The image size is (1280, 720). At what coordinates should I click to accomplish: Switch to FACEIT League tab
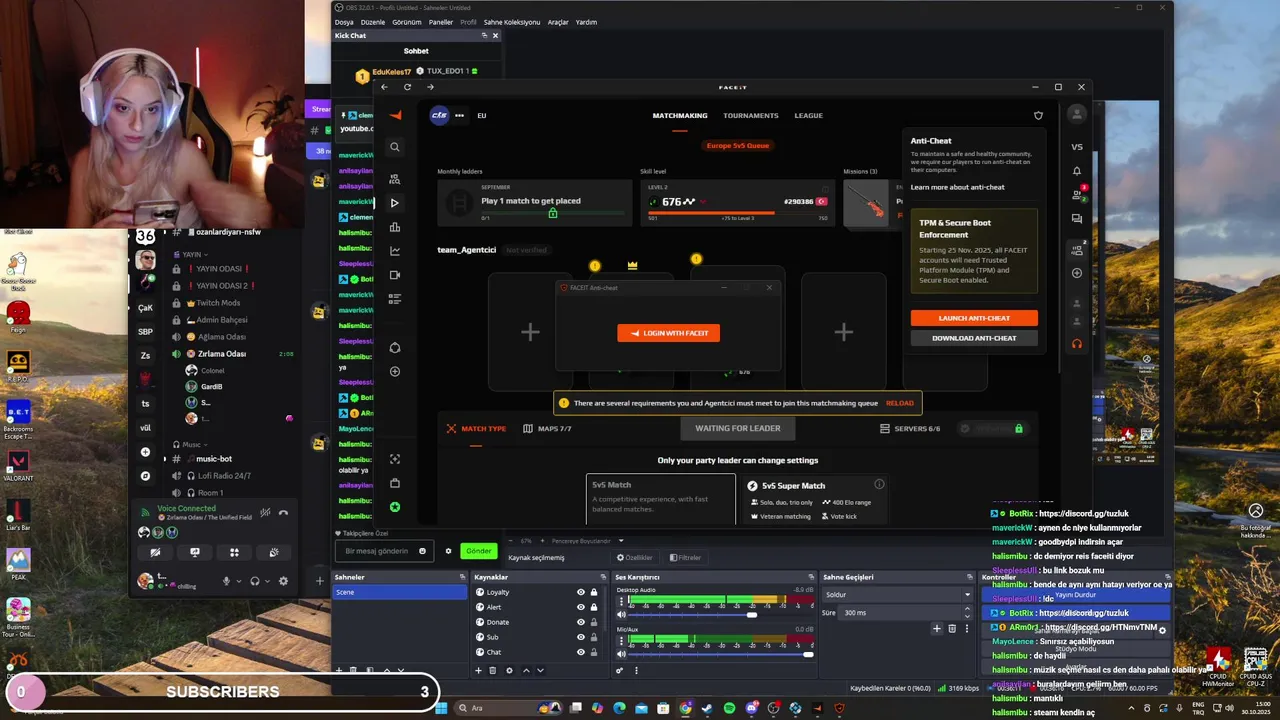(x=809, y=115)
